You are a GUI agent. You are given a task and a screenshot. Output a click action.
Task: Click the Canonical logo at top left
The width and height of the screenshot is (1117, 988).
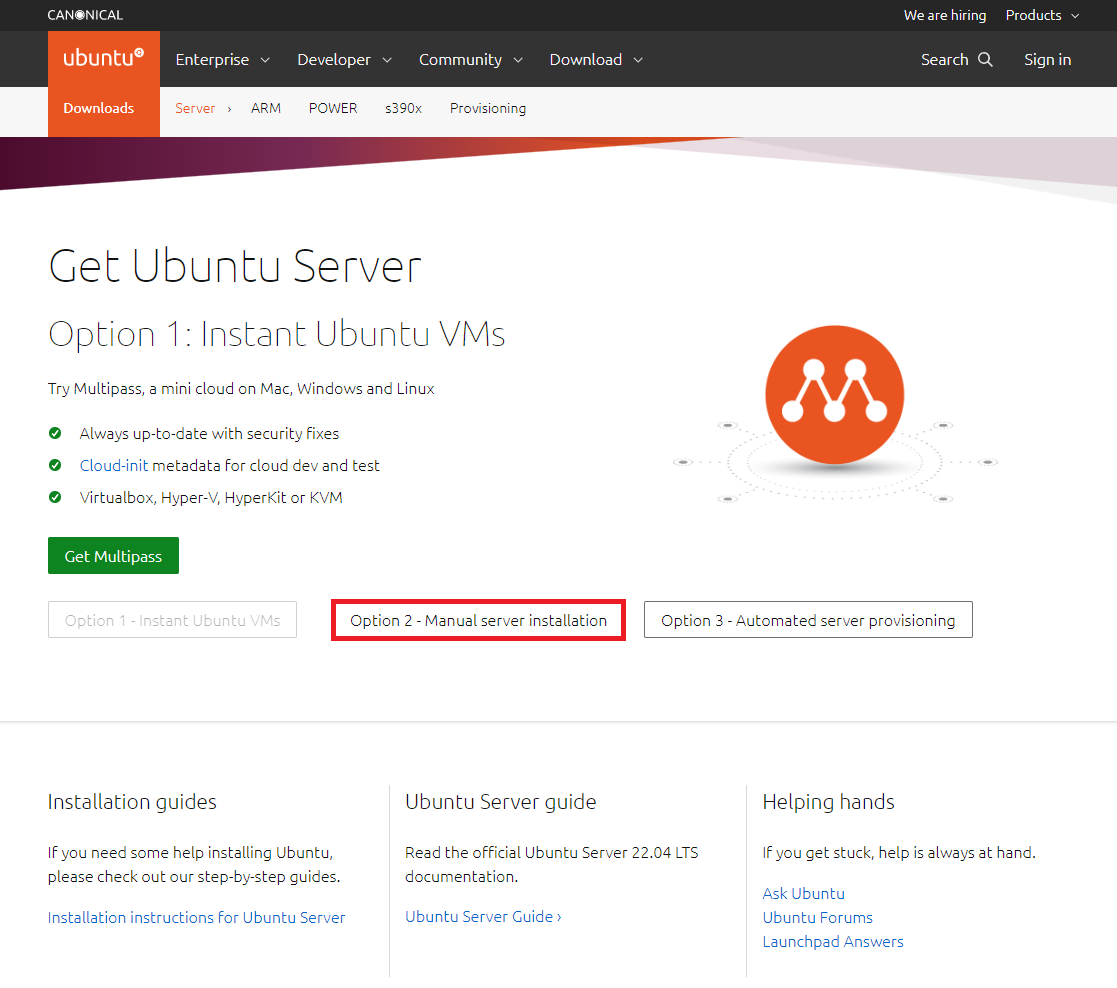coord(85,15)
